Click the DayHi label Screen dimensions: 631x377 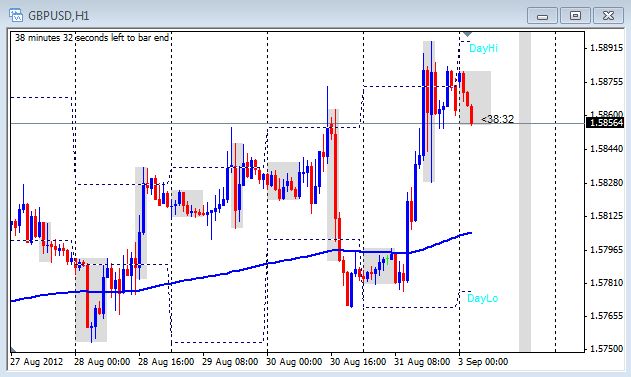[483, 48]
